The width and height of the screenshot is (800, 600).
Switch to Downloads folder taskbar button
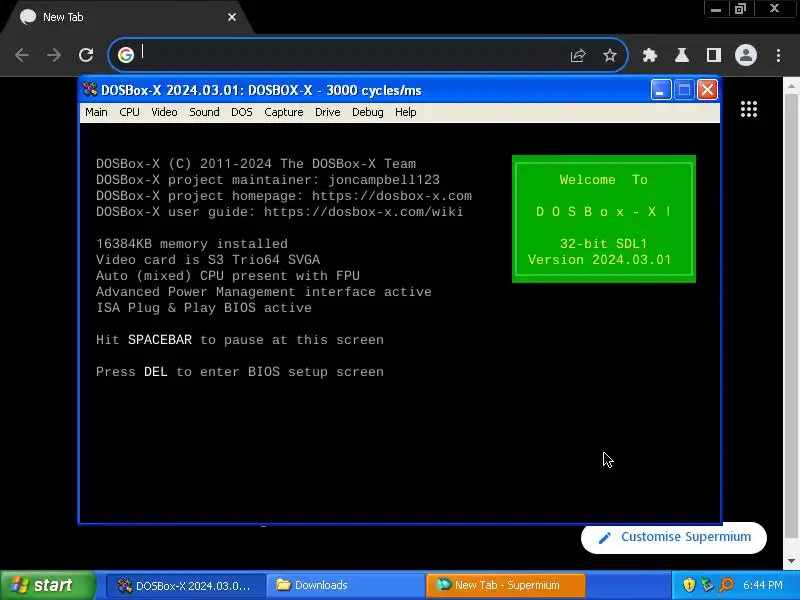345,585
